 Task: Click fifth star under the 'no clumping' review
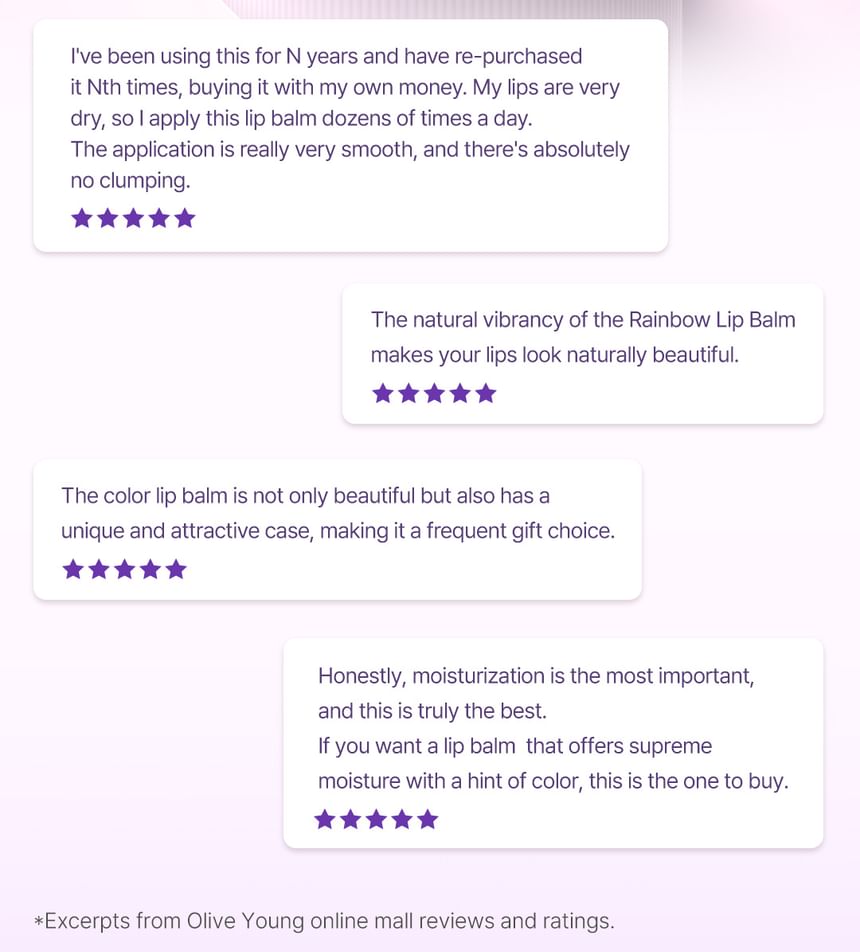coord(185,218)
